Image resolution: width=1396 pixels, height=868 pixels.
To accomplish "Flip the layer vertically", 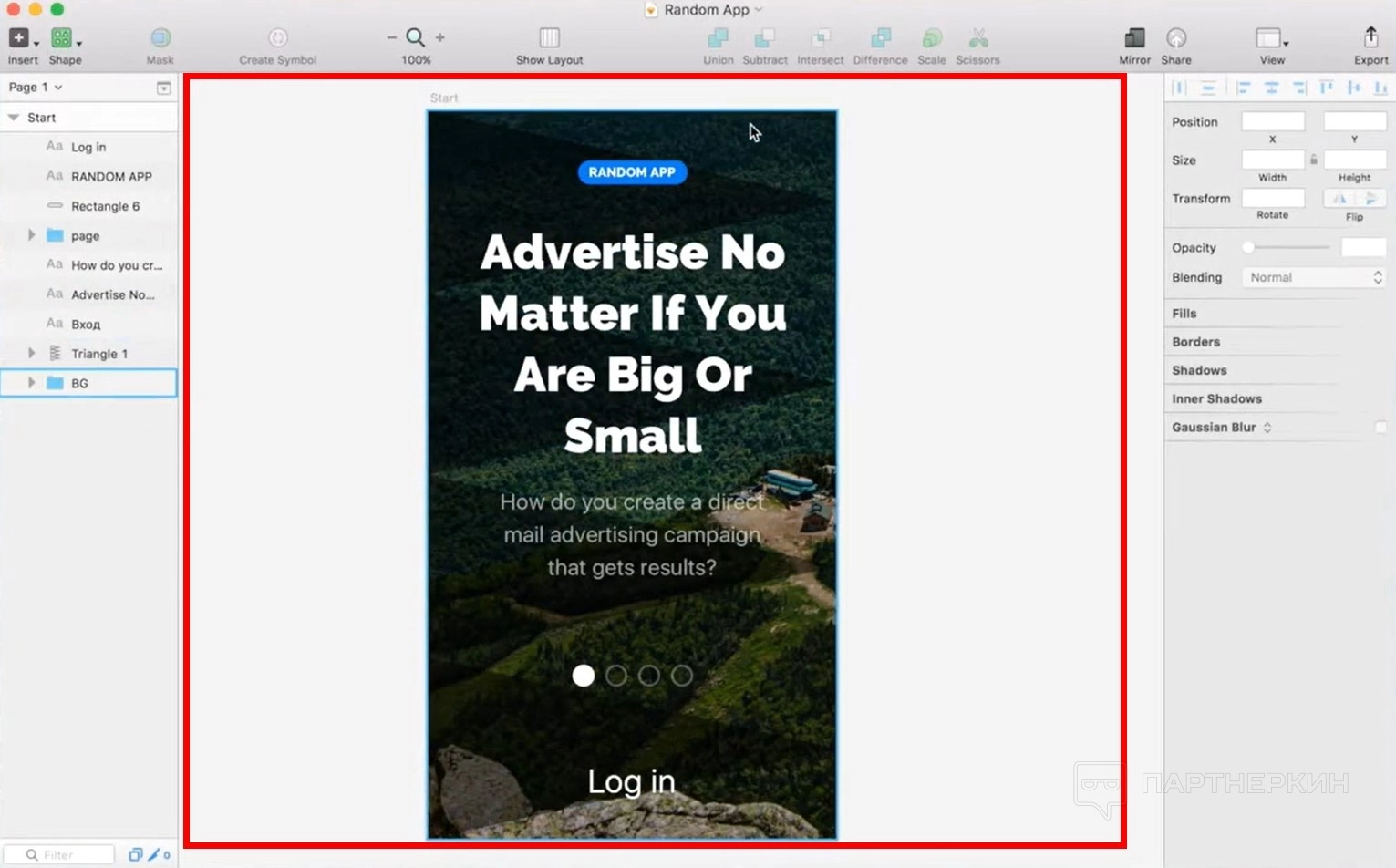I will (1370, 198).
